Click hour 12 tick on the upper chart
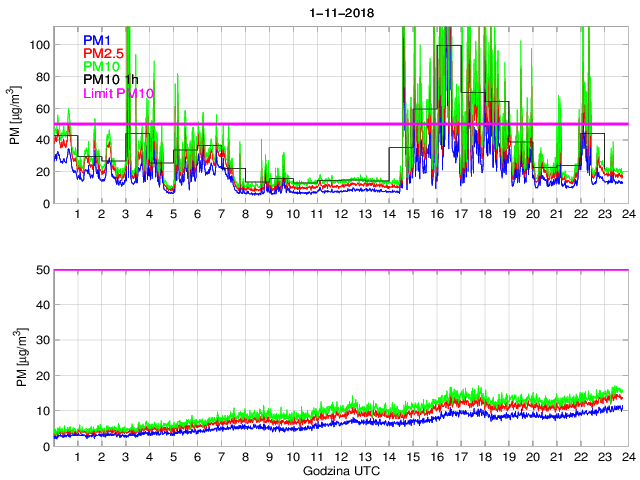 (x=340, y=215)
